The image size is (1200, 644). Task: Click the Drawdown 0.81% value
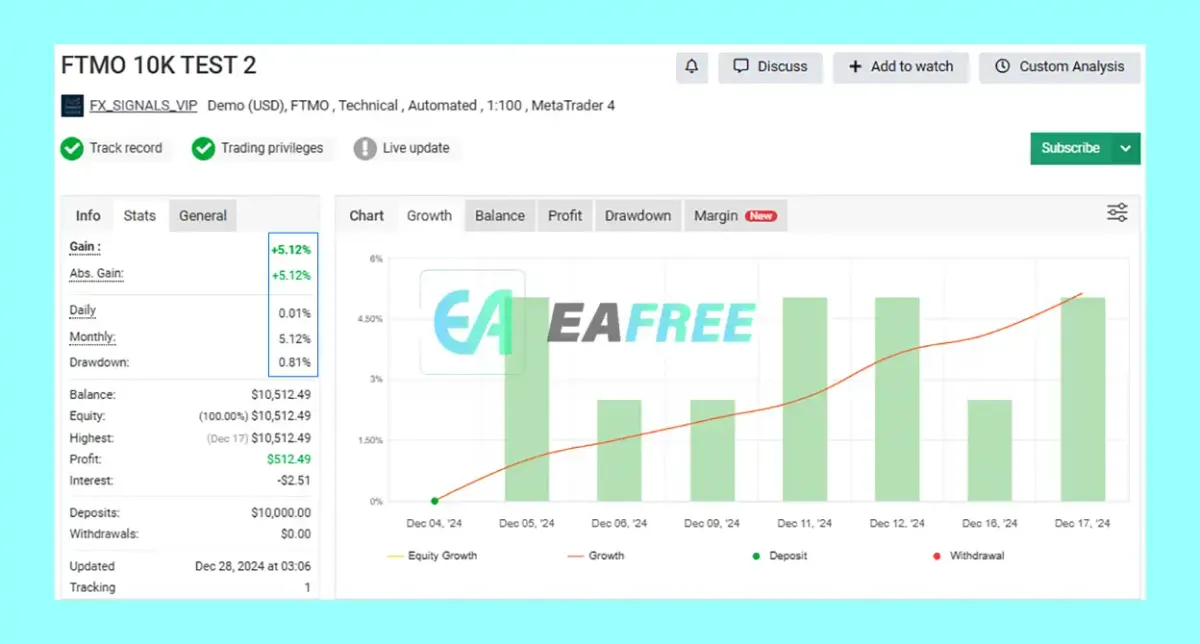click(294, 363)
